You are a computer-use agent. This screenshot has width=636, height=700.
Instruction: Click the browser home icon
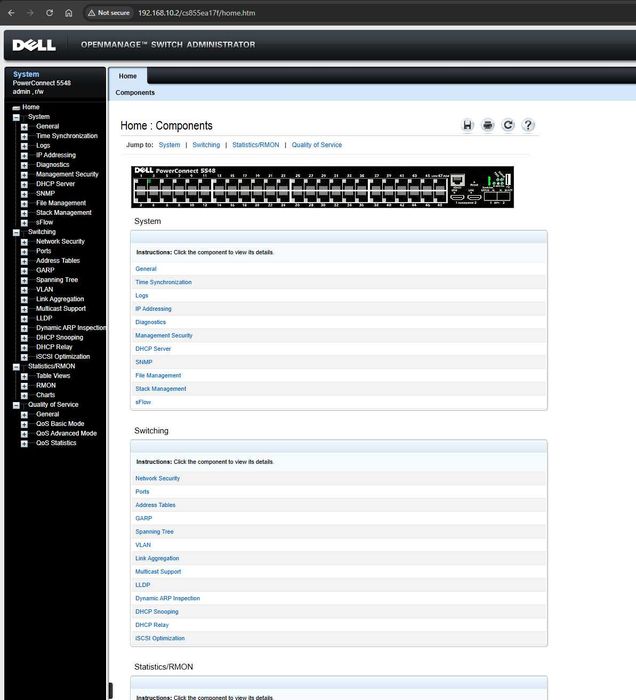(x=68, y=13)
